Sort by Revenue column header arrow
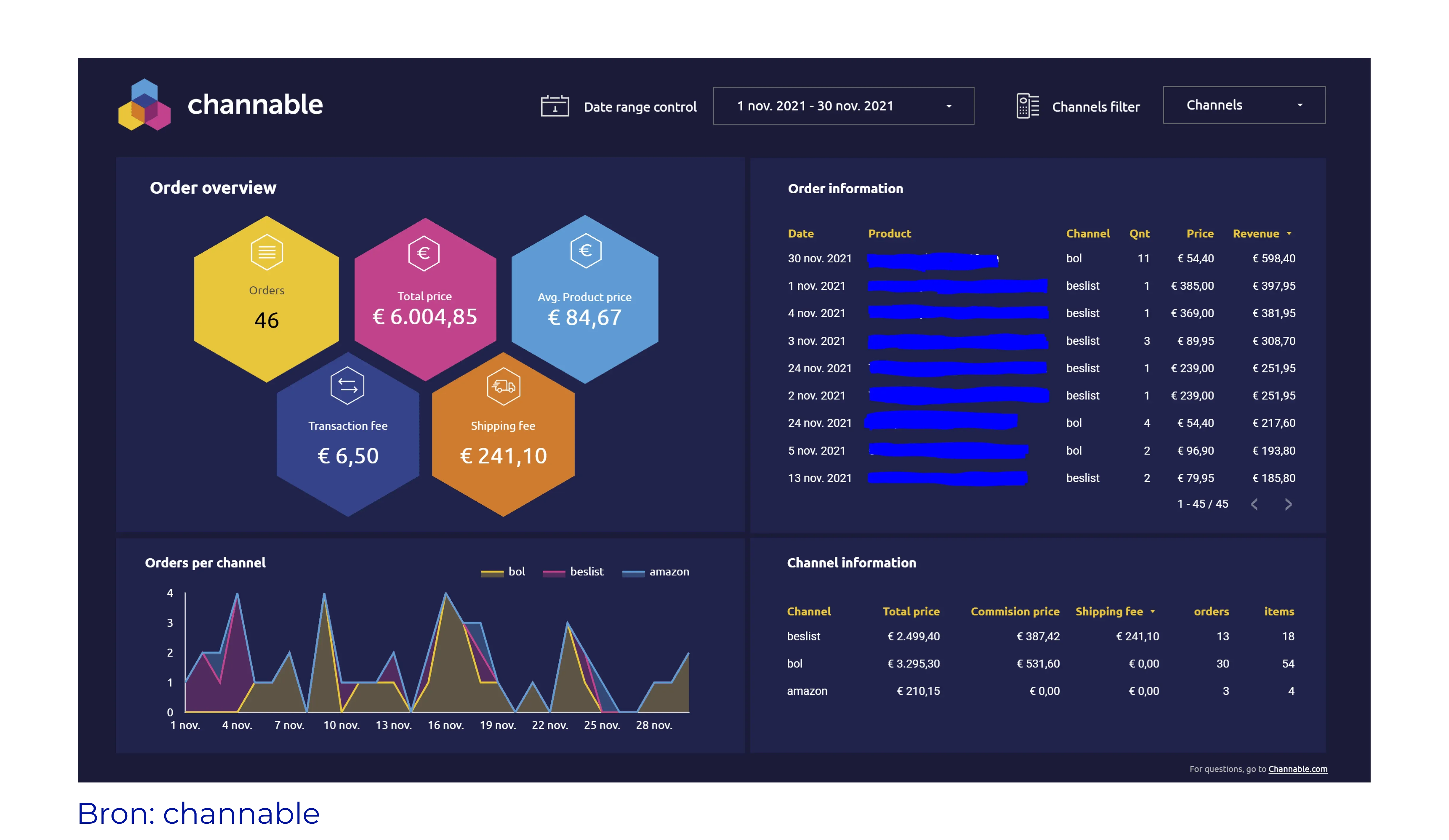 point(1289,233)
